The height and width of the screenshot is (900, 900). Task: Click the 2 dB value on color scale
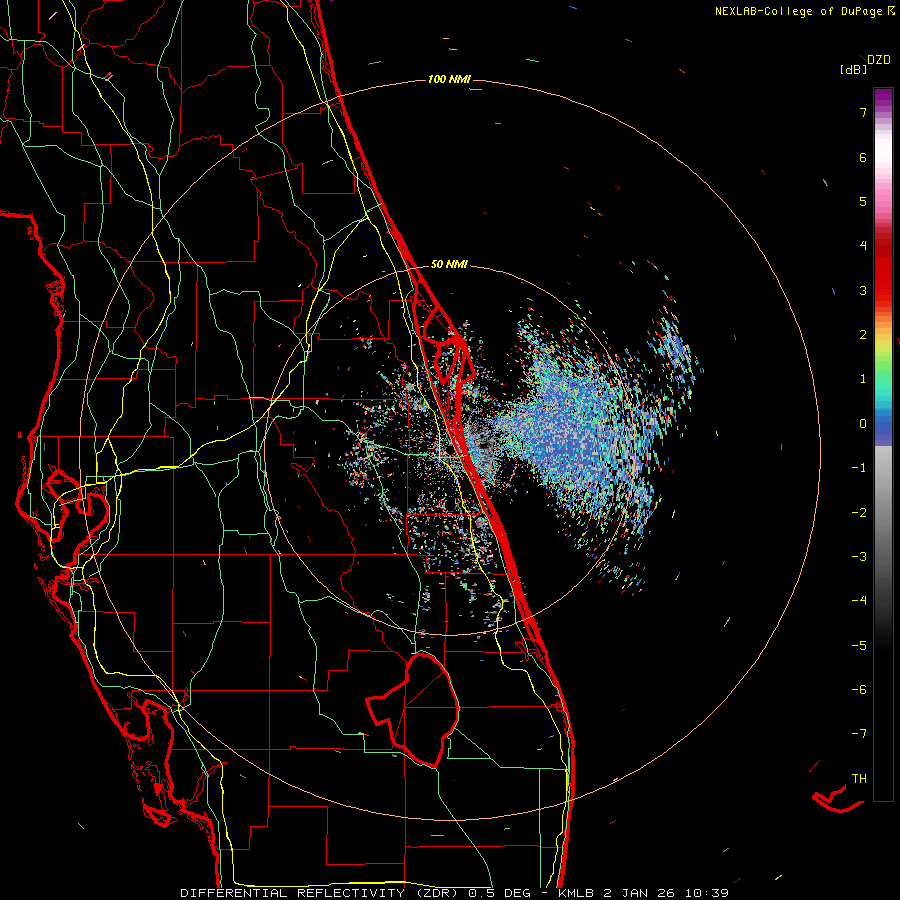coord(863,335)
